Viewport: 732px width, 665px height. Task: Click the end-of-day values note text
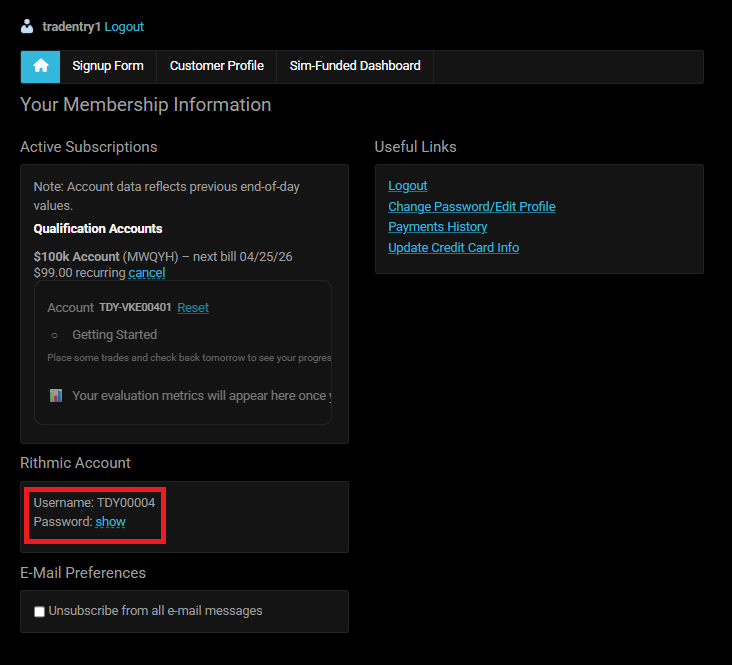pos(166,196)
